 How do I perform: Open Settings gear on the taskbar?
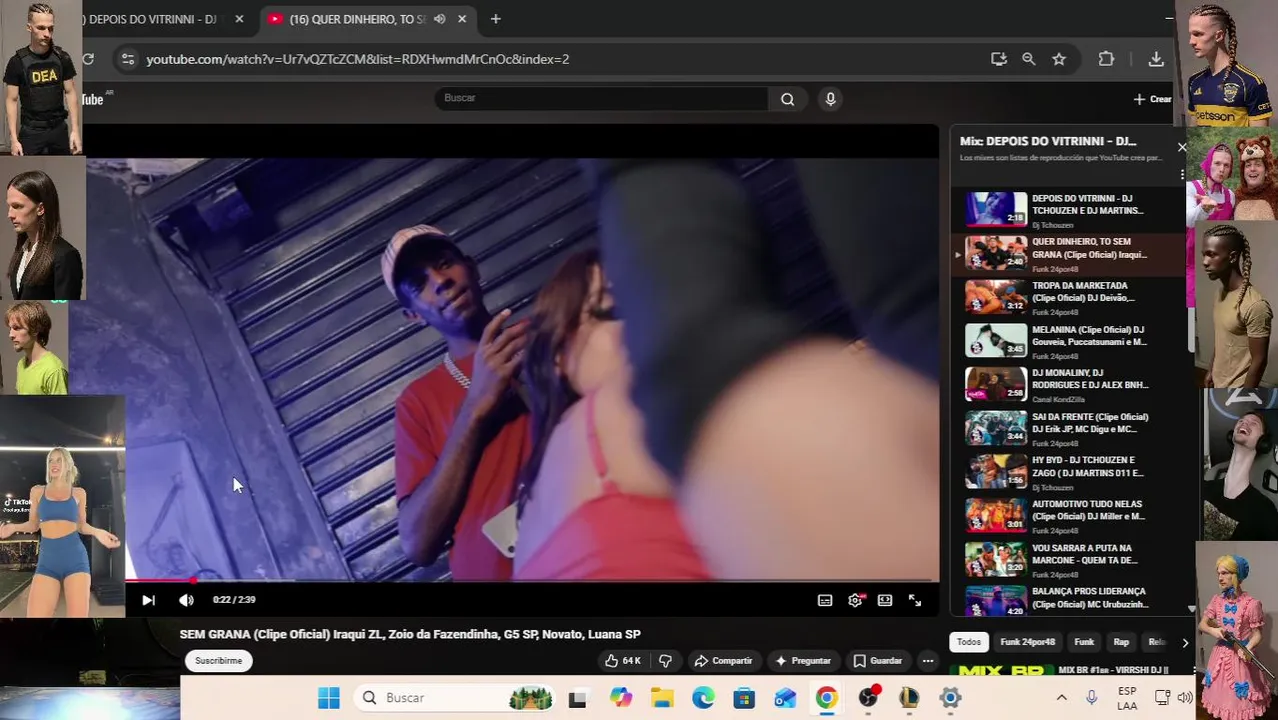click(950, 698)
